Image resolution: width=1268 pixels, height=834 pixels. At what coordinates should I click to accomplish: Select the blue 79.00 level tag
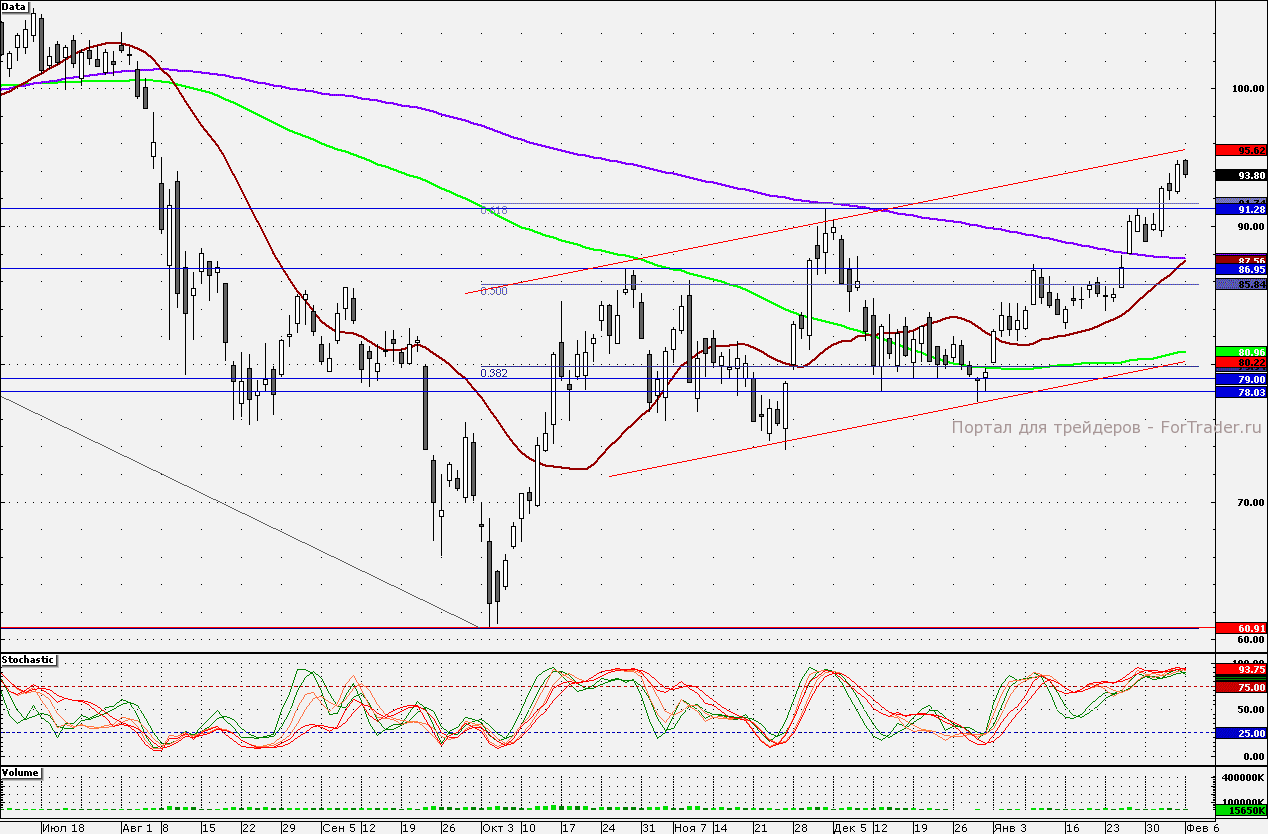point(1240,380)
